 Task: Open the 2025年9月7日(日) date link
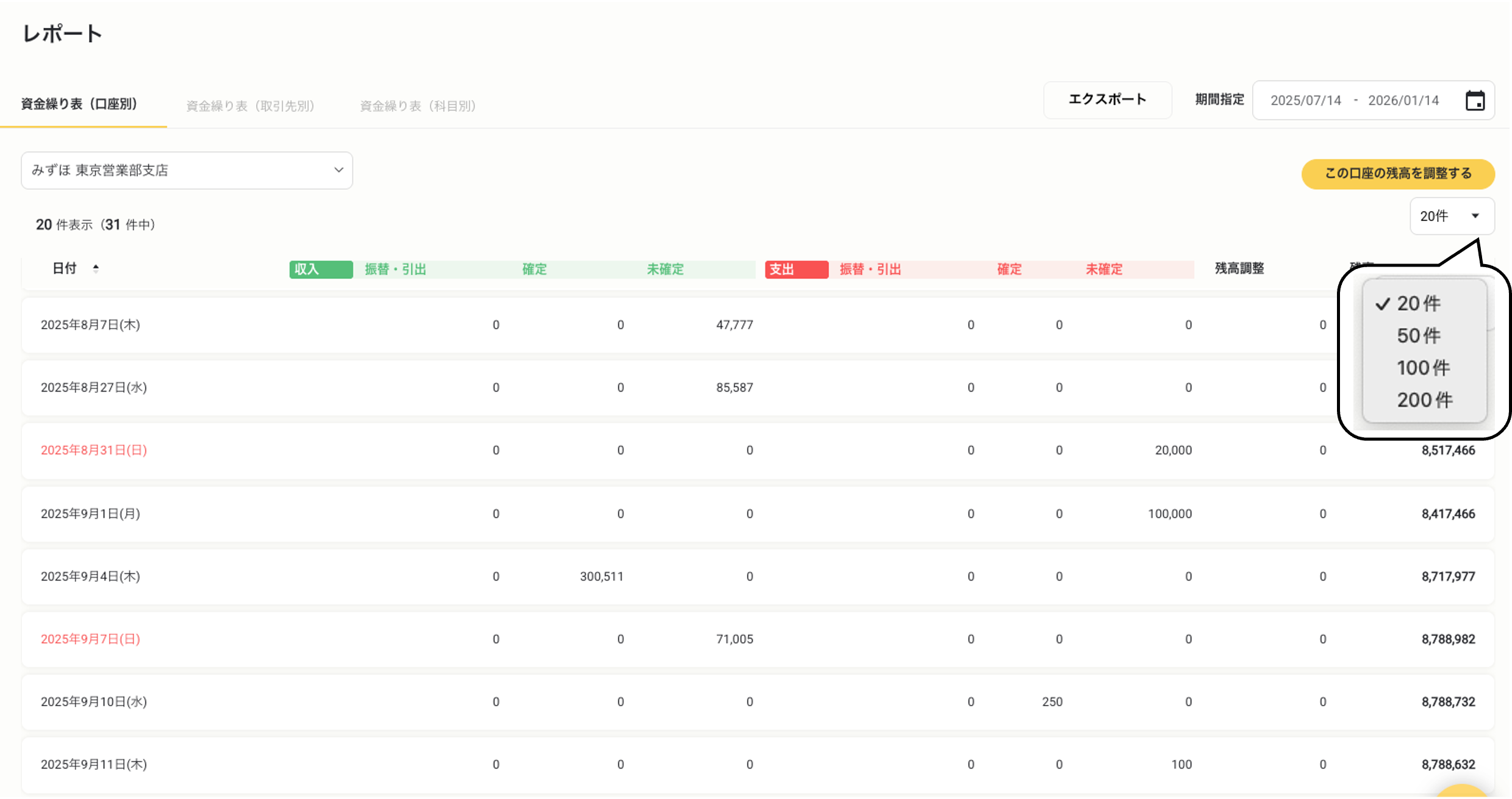(x=90, y=639)
